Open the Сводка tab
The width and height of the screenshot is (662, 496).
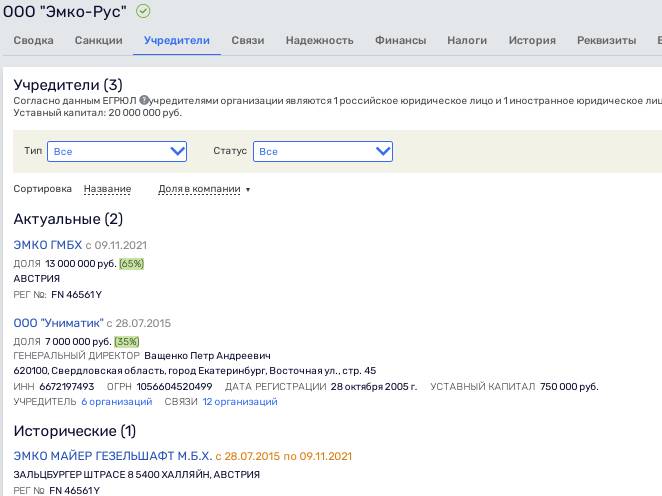(x=33, y=41)
